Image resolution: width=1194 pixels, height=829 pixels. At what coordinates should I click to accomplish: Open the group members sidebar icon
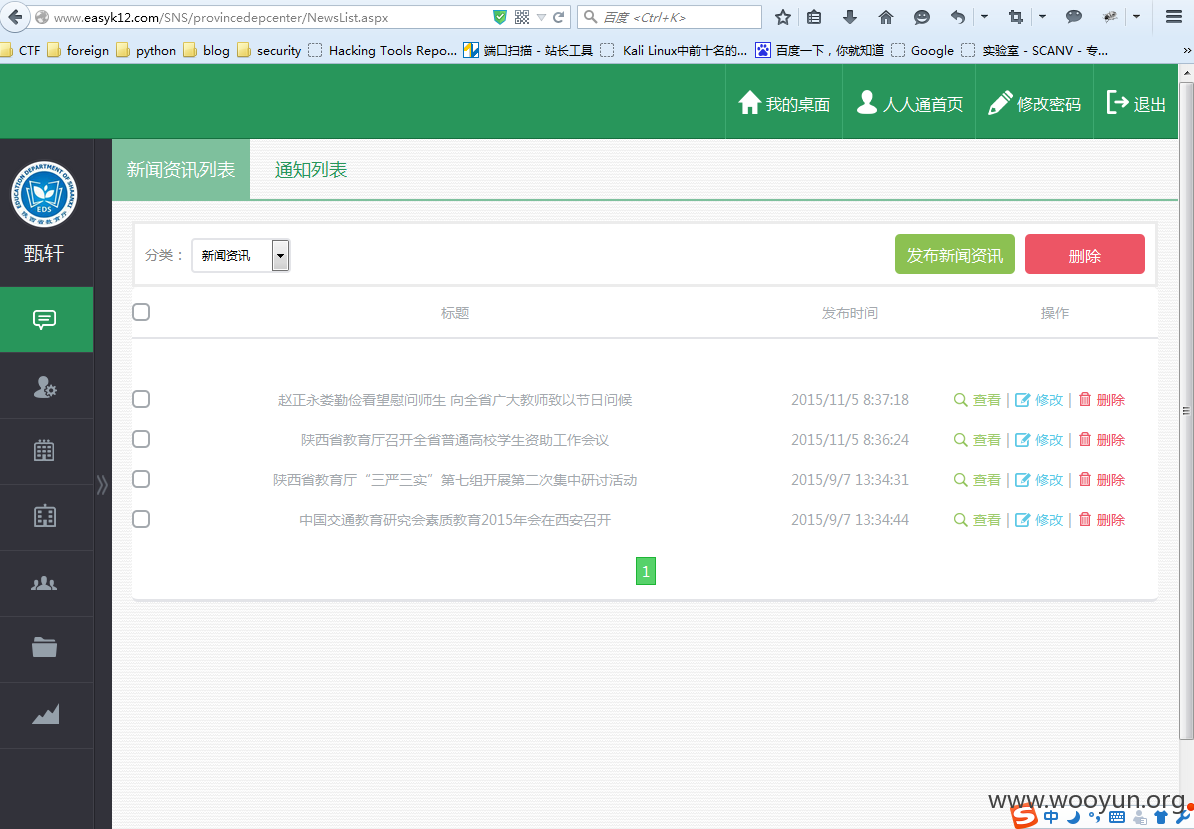44,583
